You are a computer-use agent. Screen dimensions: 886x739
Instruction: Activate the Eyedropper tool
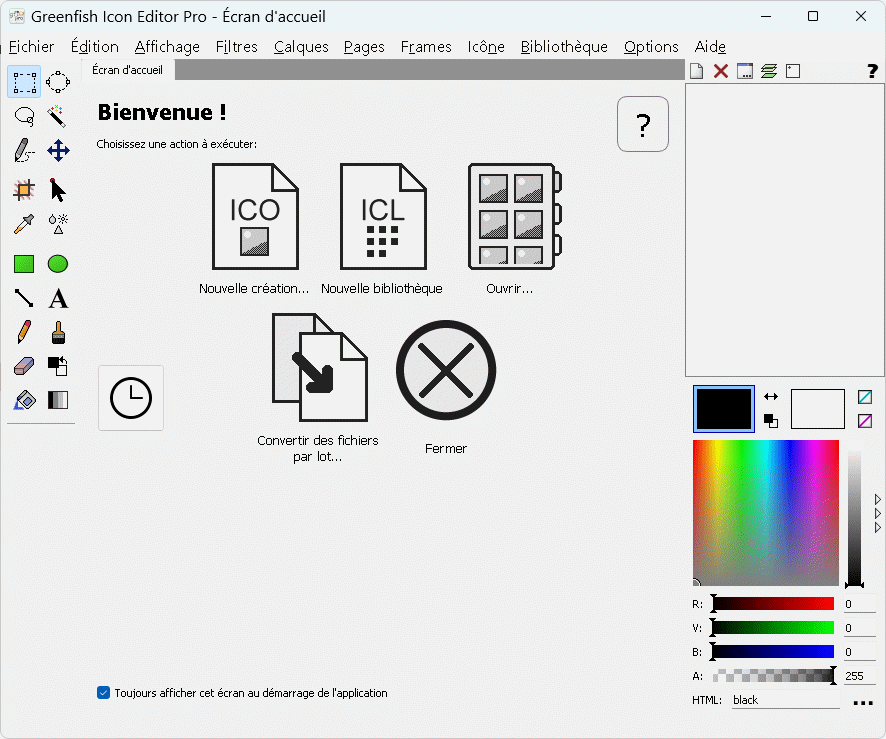point(24,224)
